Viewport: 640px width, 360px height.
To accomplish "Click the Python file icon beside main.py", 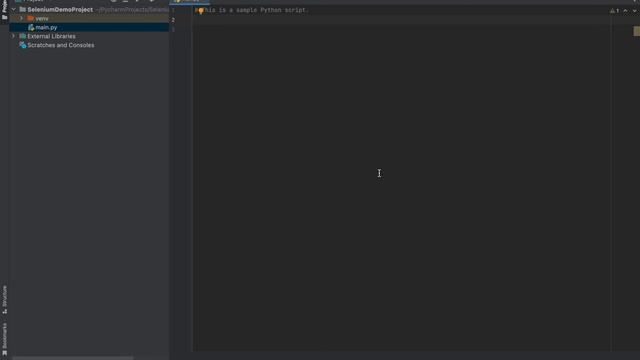I will pyautogui.click(x=31, y=27).
